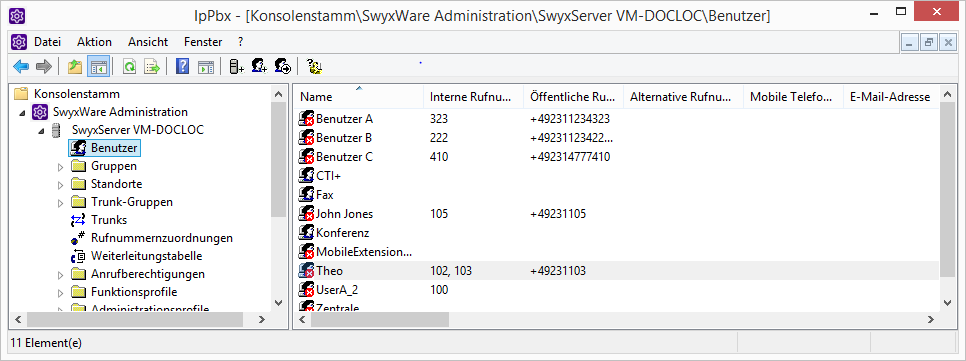Sort by the Name column header
This screenshot has height=361, width=966.
point(359,97)
